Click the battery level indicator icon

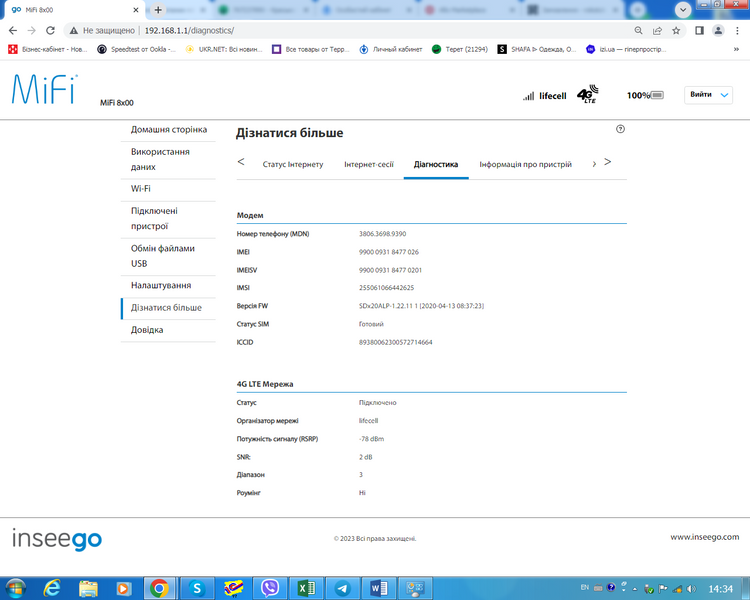point(657,95)
